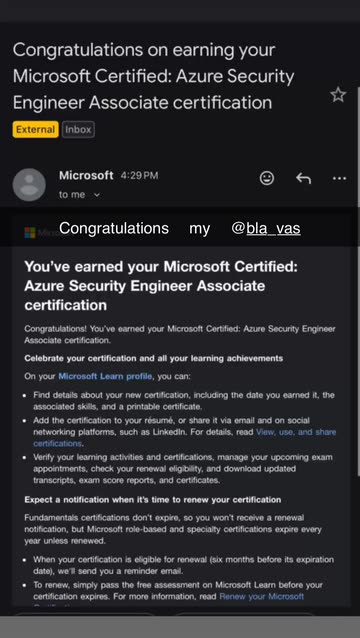Open the three-dot more options menu
360x638 pixels.
pos(339,178)
